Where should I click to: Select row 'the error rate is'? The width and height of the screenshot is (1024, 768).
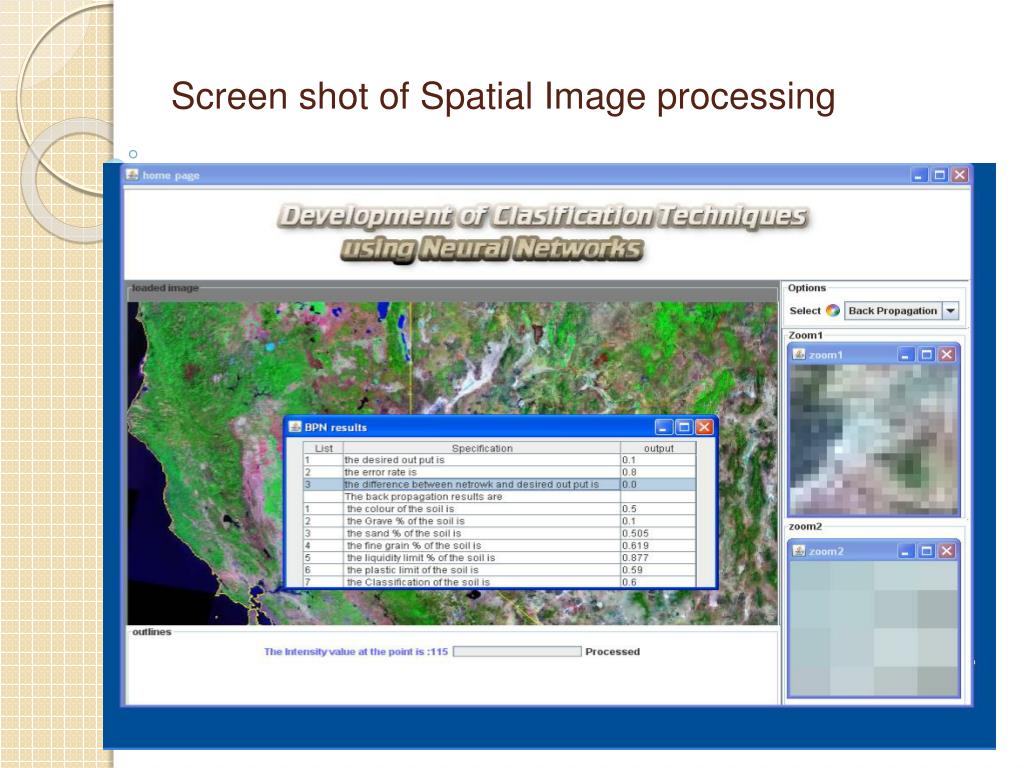[500, 472]
